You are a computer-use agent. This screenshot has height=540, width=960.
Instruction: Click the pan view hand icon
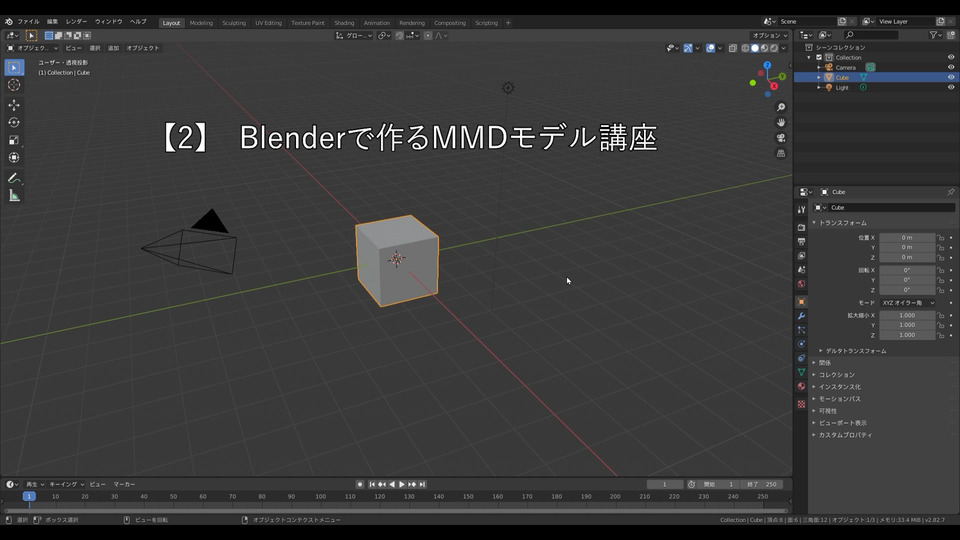tap(781, 122)
